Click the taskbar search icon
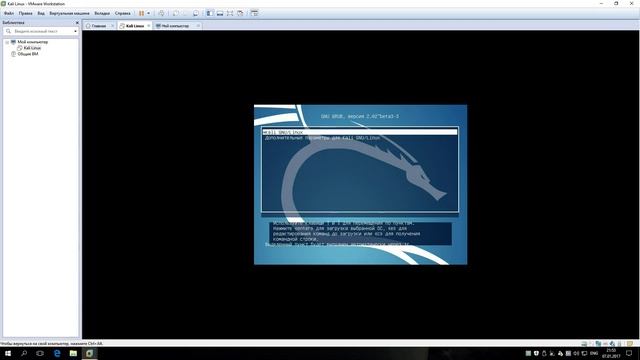This screenshot has height=360, width=640. (x=24, y=353)
